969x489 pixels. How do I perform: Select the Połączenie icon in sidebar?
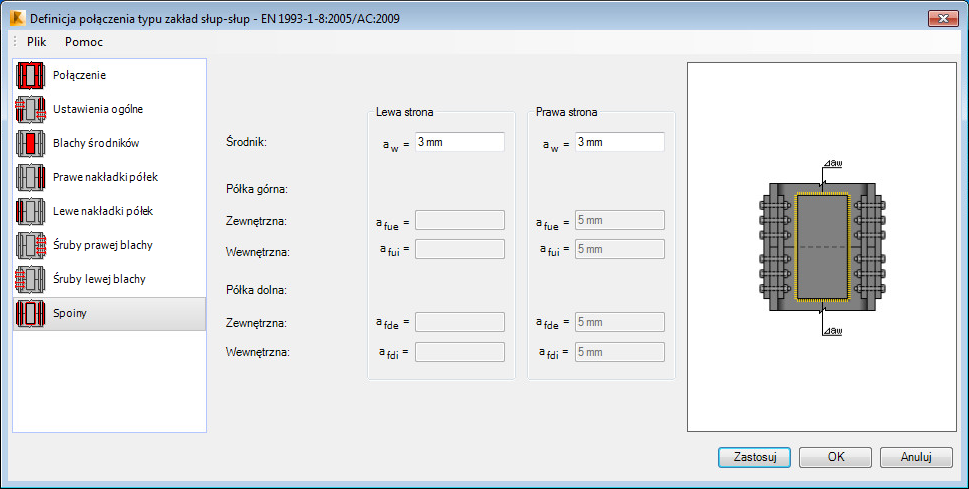click(30, 75)
